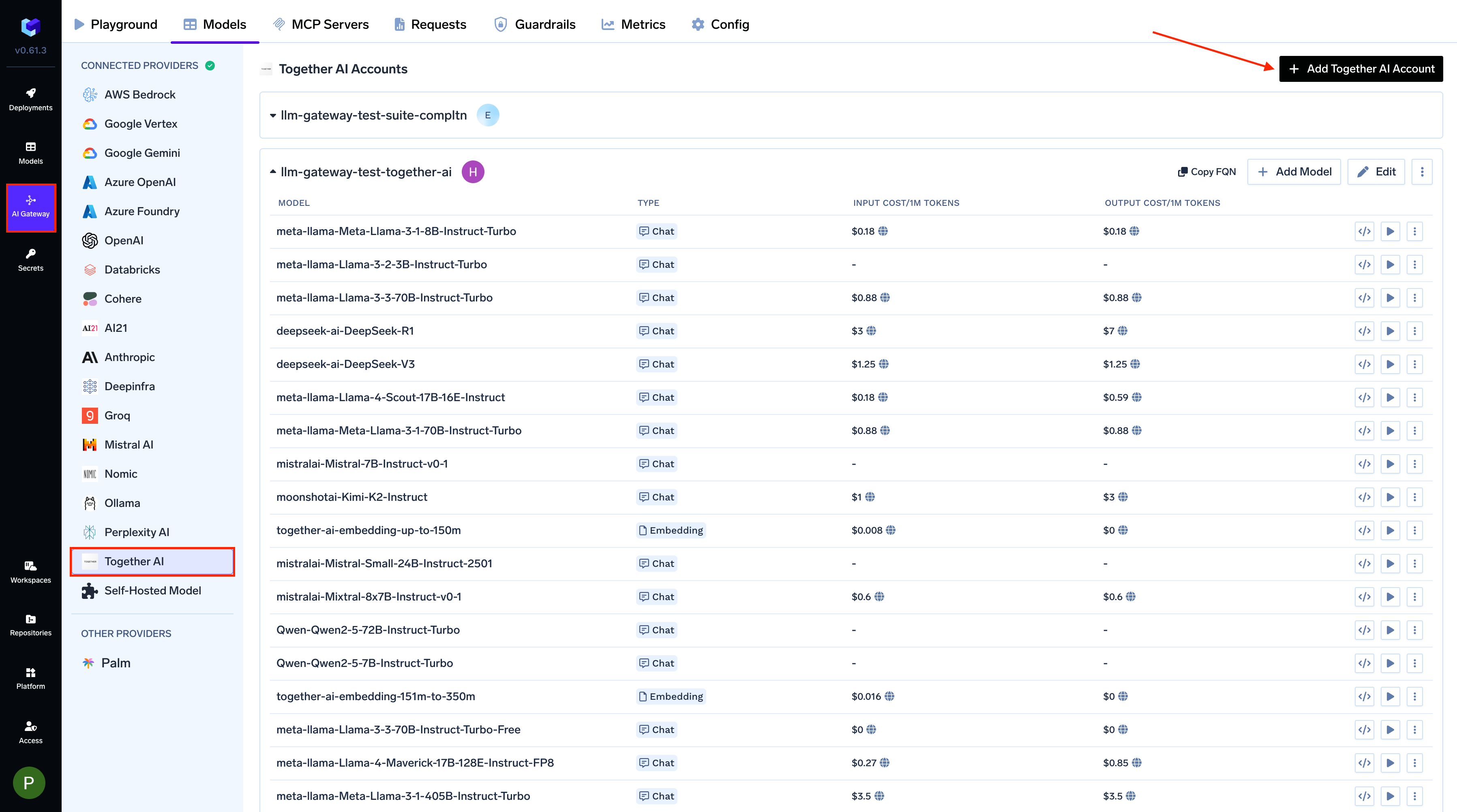Try deepseek-ai-DeepSeek-V3 in playground play icon
This screenshot has width=1457, height=812.
(x=1390, y=364)
